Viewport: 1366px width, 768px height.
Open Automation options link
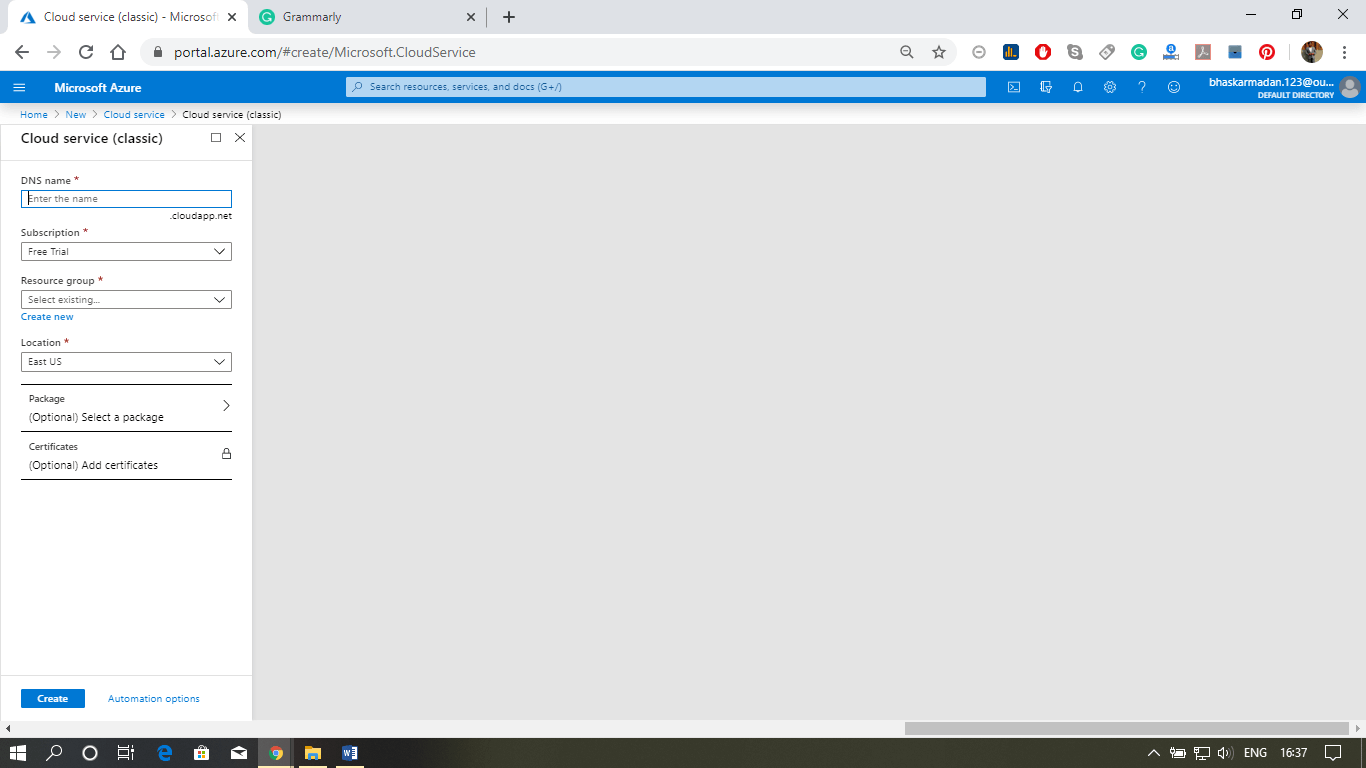pos(154,699)
